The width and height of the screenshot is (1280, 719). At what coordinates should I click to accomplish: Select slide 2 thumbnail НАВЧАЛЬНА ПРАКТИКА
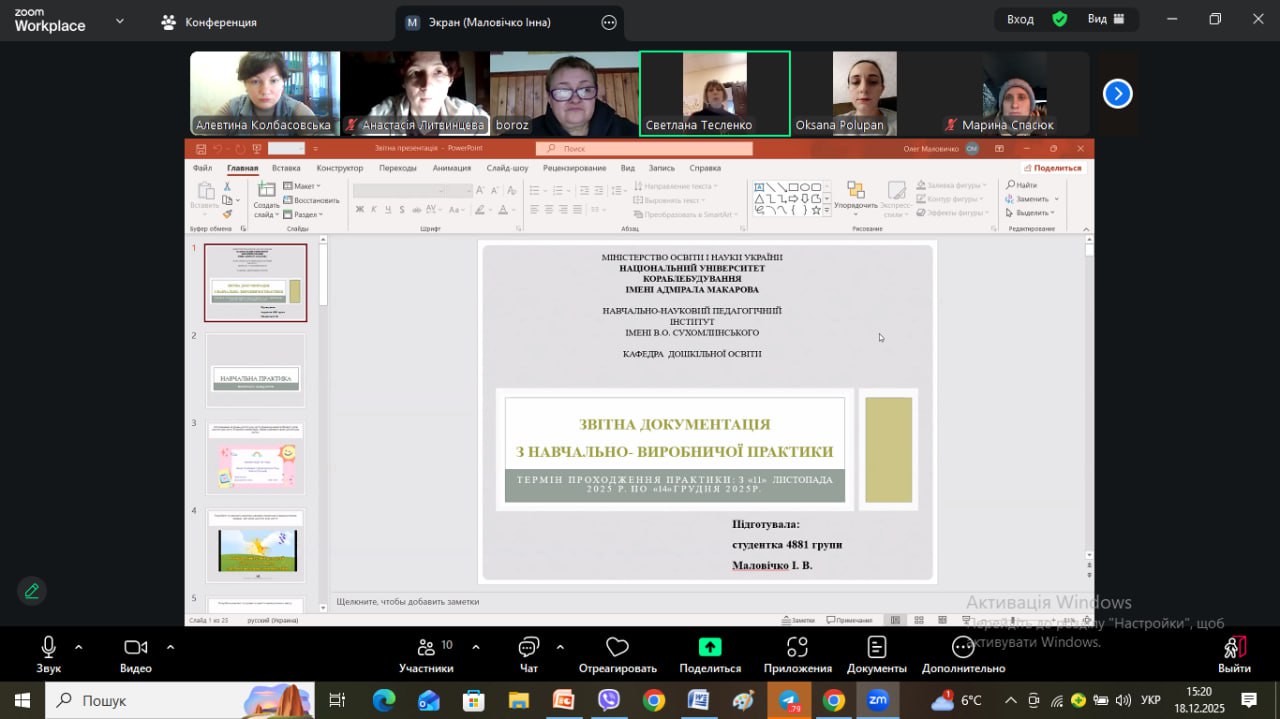click(x=256, y=370)
